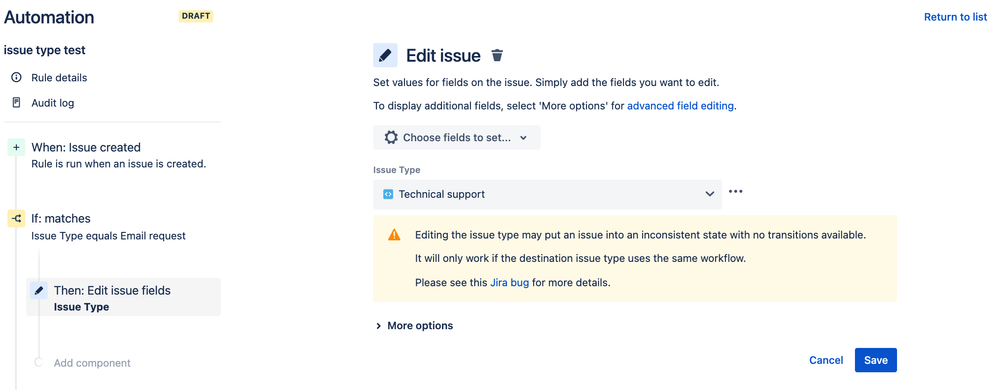This screenshot has width=999, height=390.
Task: Click the Add component circle node
Action: click(x=39, y=363)
